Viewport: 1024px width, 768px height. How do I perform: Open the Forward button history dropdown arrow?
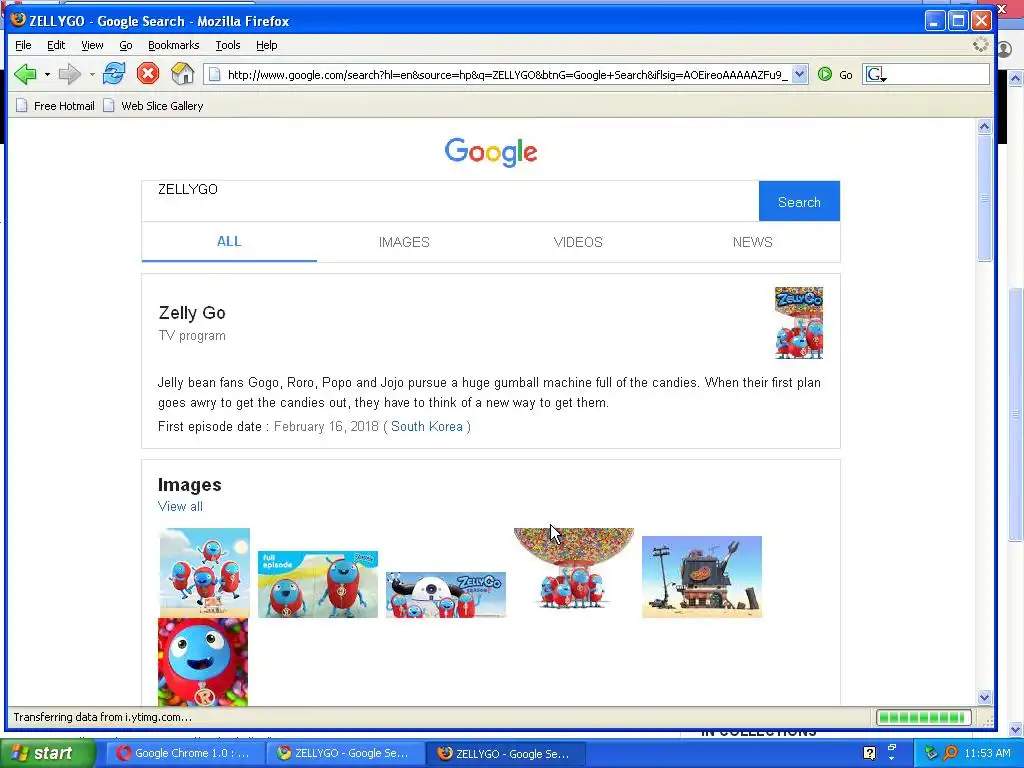(91, 74)
